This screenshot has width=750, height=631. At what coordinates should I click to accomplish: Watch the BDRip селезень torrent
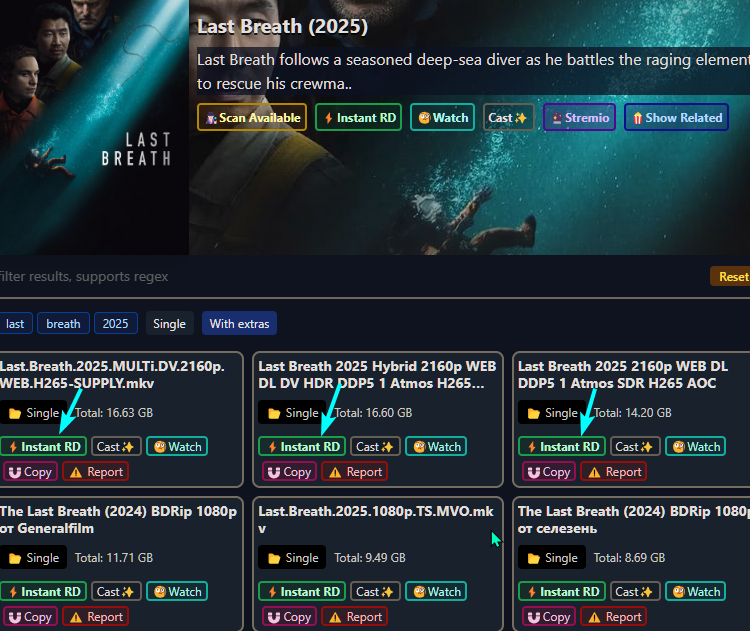click(695, 591)
